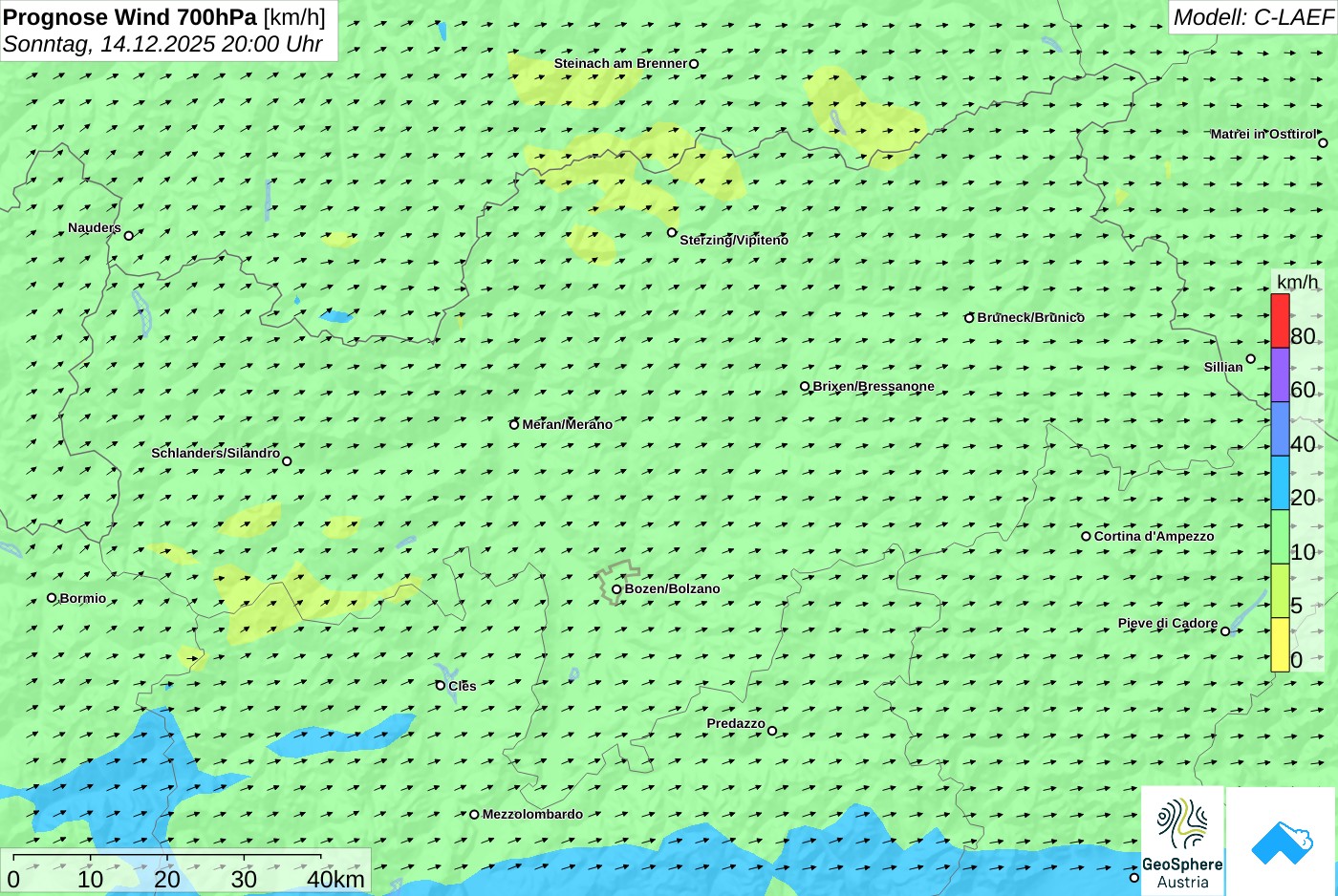The image size is (1338, 896).
Task: Click the GeoSphere Austria logo
Action: tap(1182, 841)
